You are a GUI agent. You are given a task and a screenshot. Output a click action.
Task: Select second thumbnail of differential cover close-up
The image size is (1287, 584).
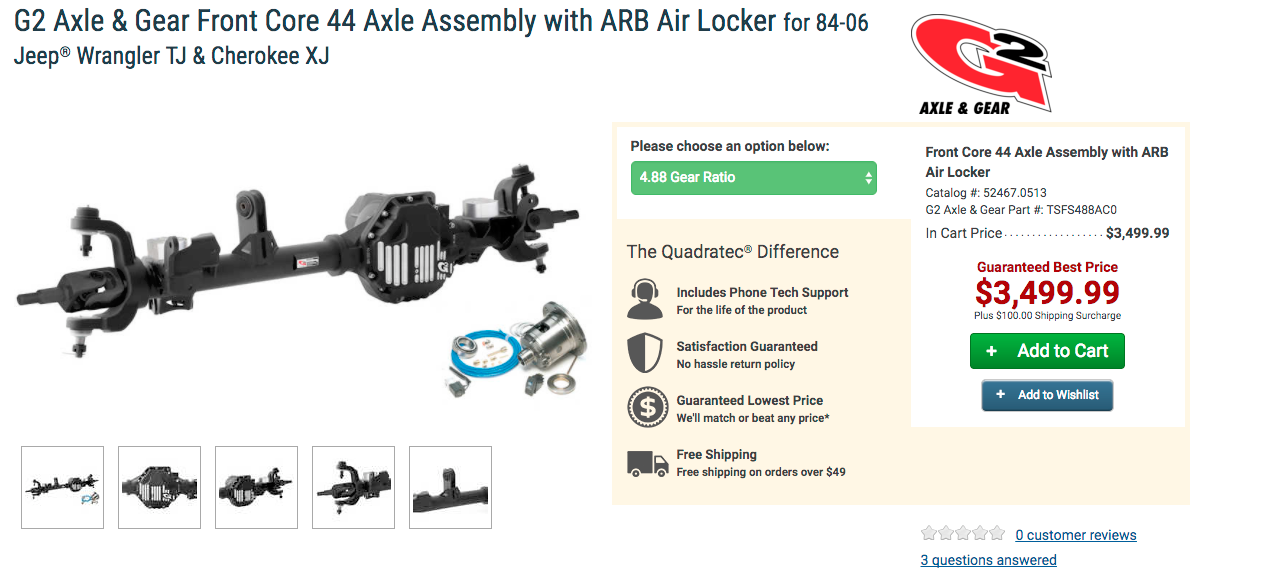pos(159,487)
